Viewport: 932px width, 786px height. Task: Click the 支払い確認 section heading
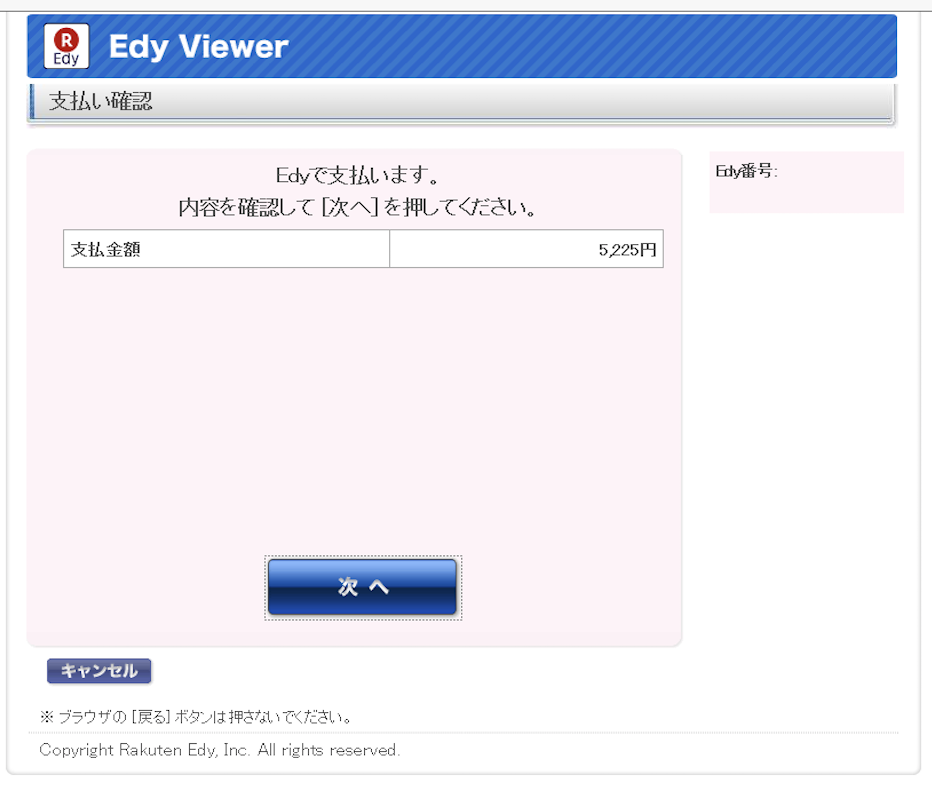click(100, 101)
